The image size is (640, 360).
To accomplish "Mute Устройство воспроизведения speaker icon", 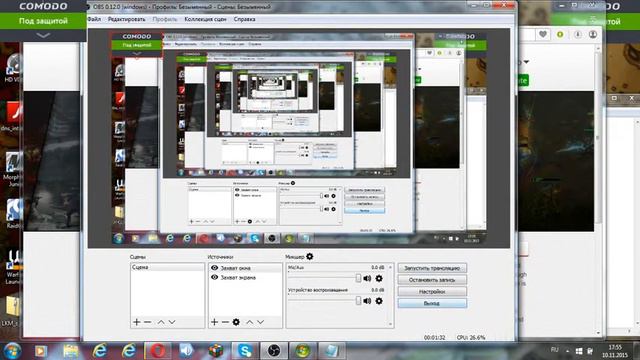I will click(367, 301).
